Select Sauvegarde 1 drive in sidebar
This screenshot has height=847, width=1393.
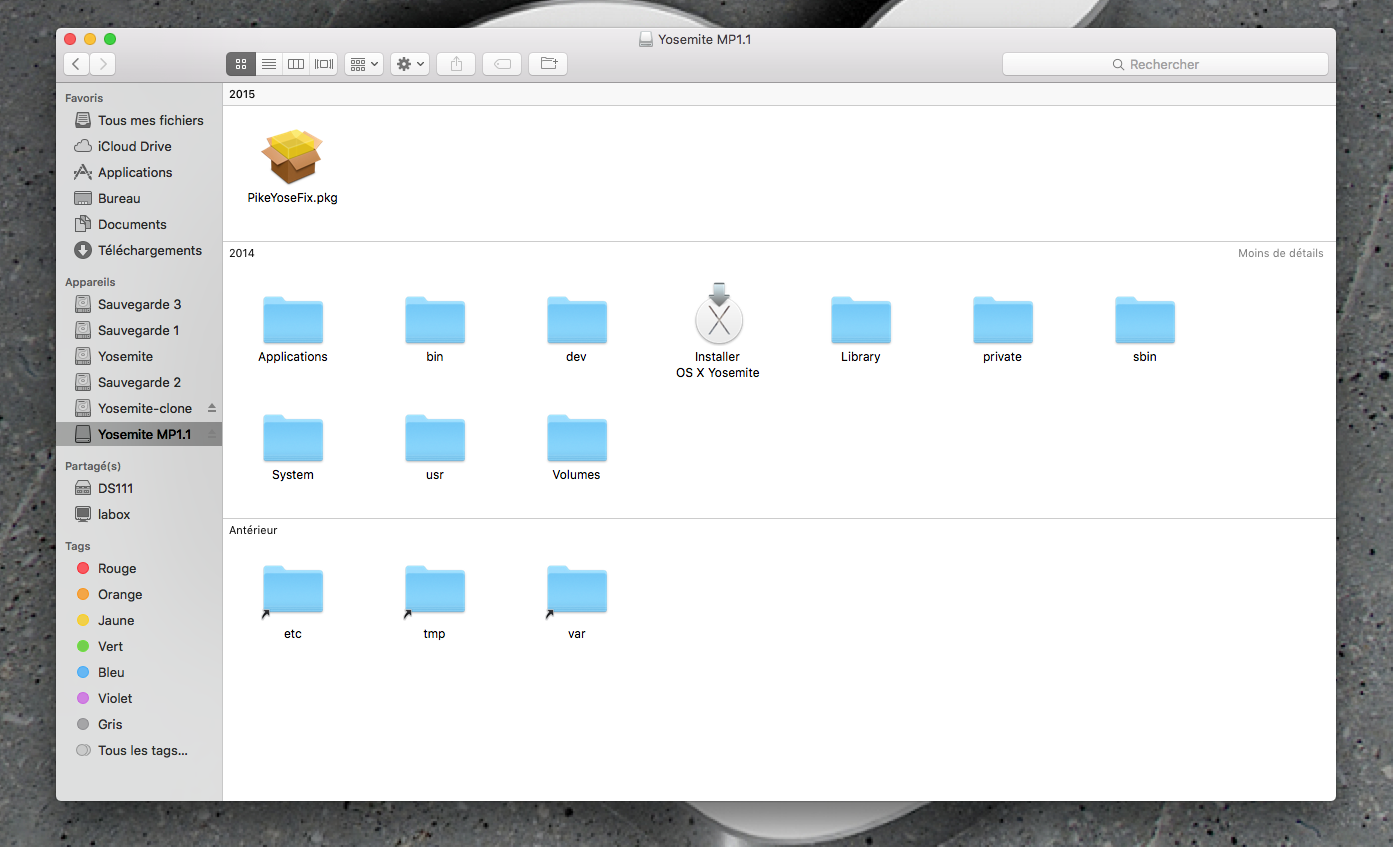pyautogui.click(x=139, y=330)
